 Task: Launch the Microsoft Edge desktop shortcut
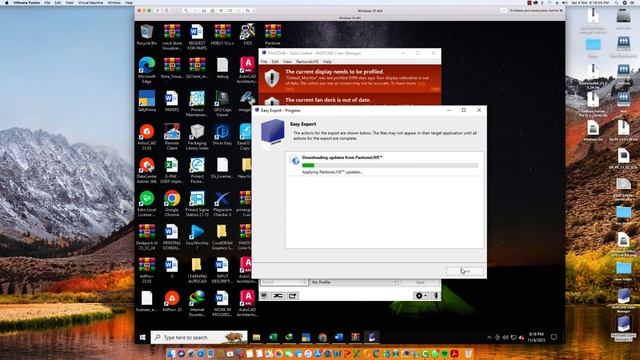[147, 70]
